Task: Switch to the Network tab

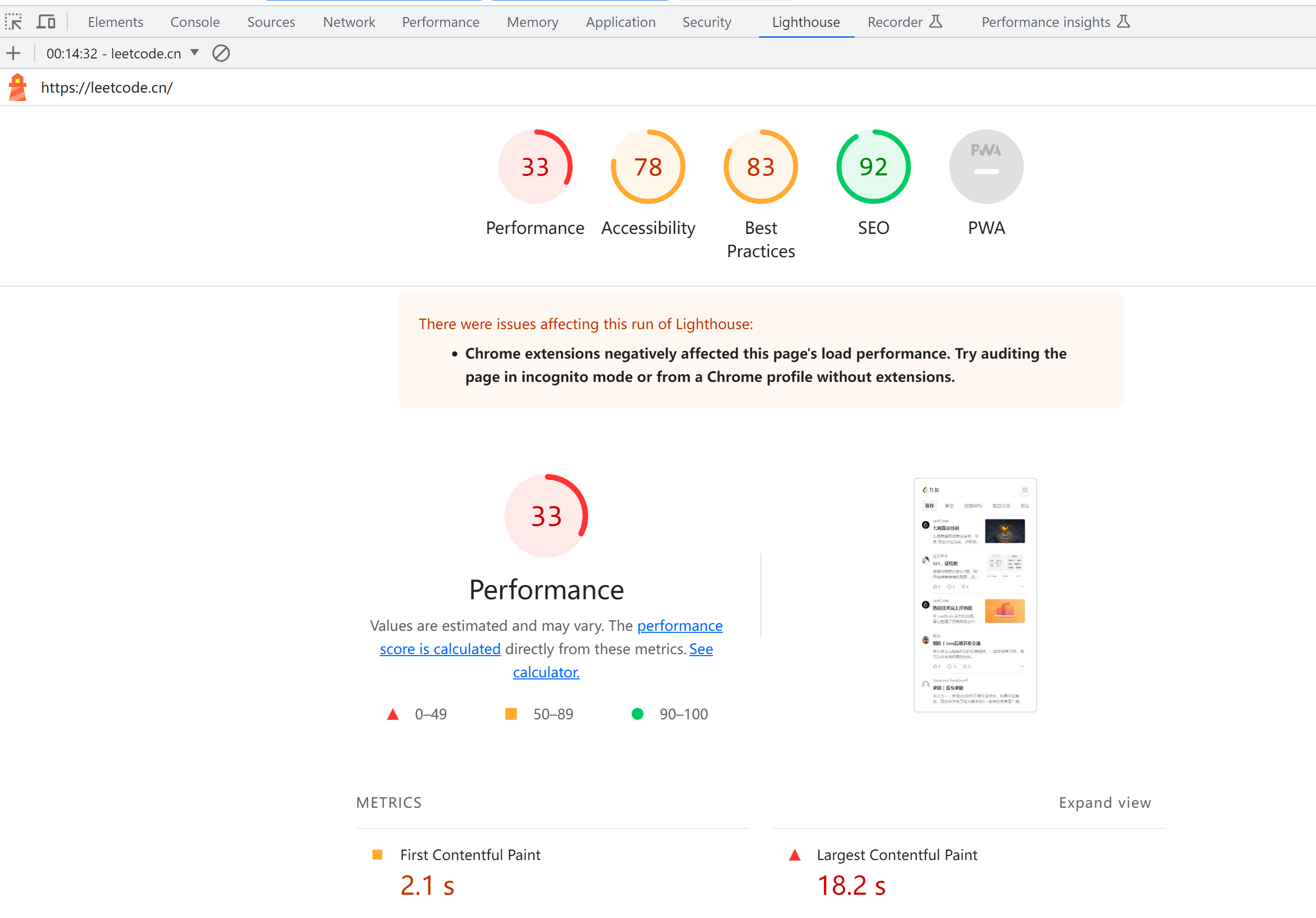Action: click(x=349, y=22)
